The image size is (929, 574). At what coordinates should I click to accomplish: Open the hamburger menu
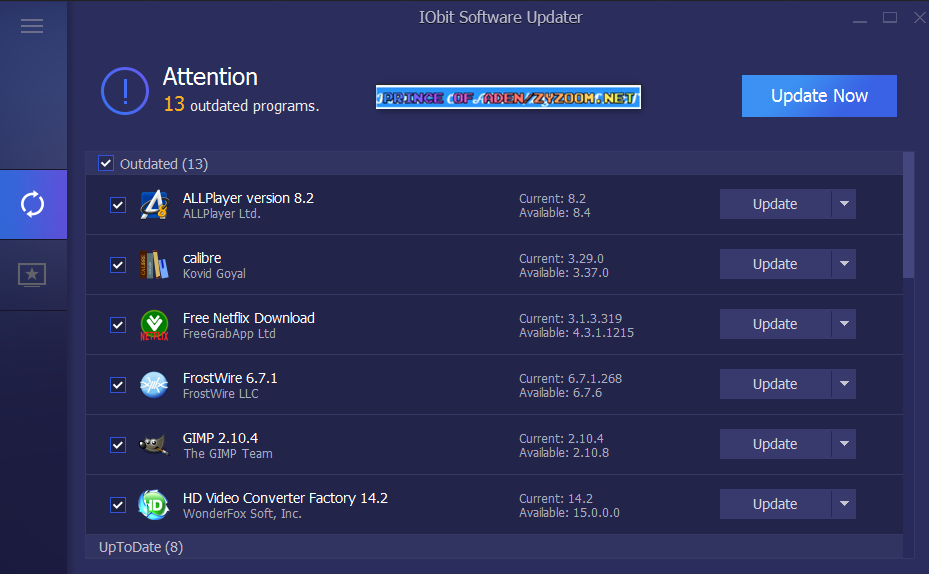tap(32, 26)
